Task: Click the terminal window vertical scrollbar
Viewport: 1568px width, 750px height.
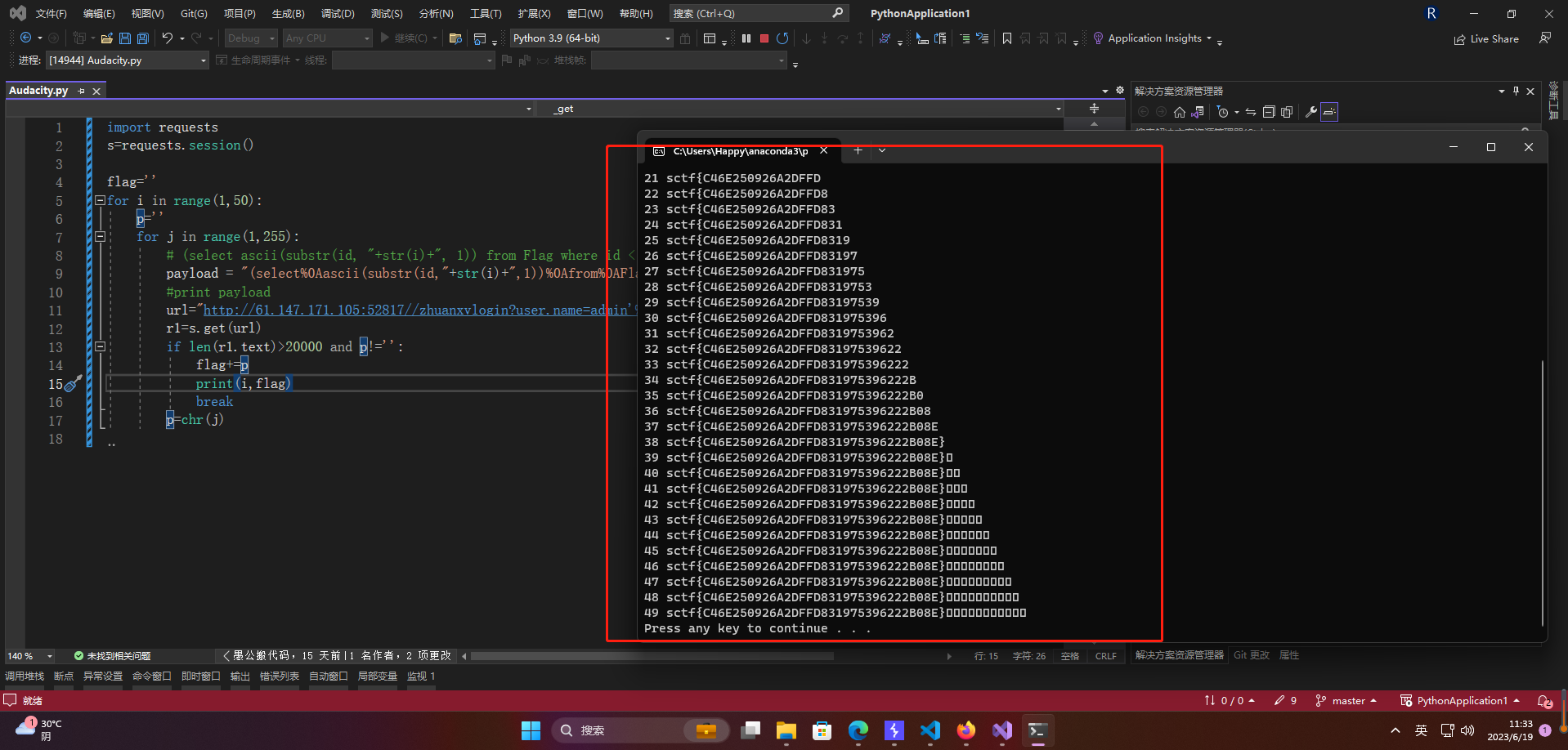Action: coord(1543,493)
